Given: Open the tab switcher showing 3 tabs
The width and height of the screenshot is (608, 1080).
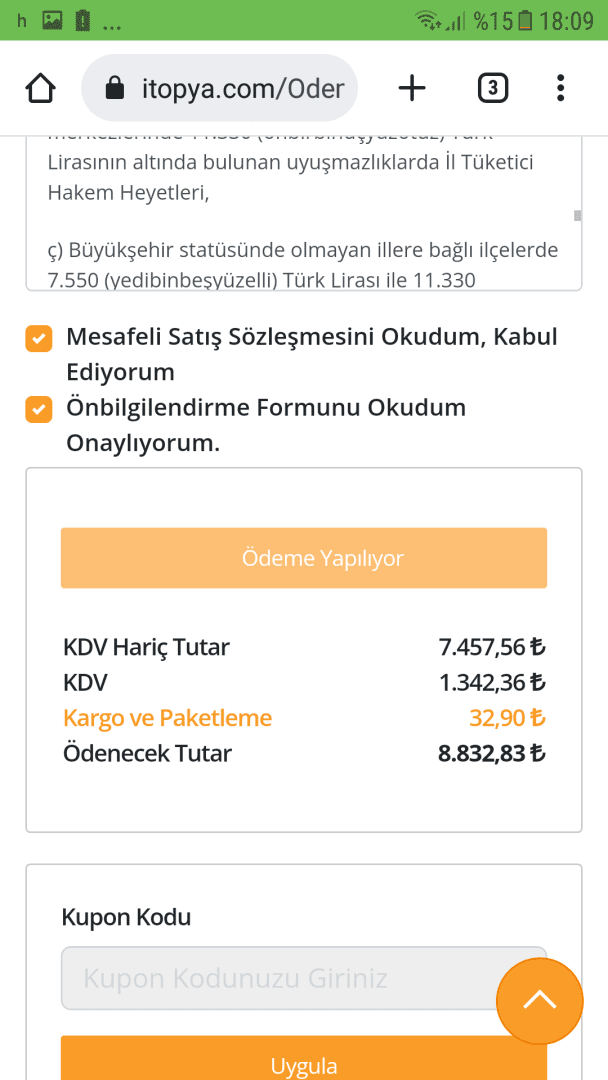Looking at the screenshot, I should (492, 89).
